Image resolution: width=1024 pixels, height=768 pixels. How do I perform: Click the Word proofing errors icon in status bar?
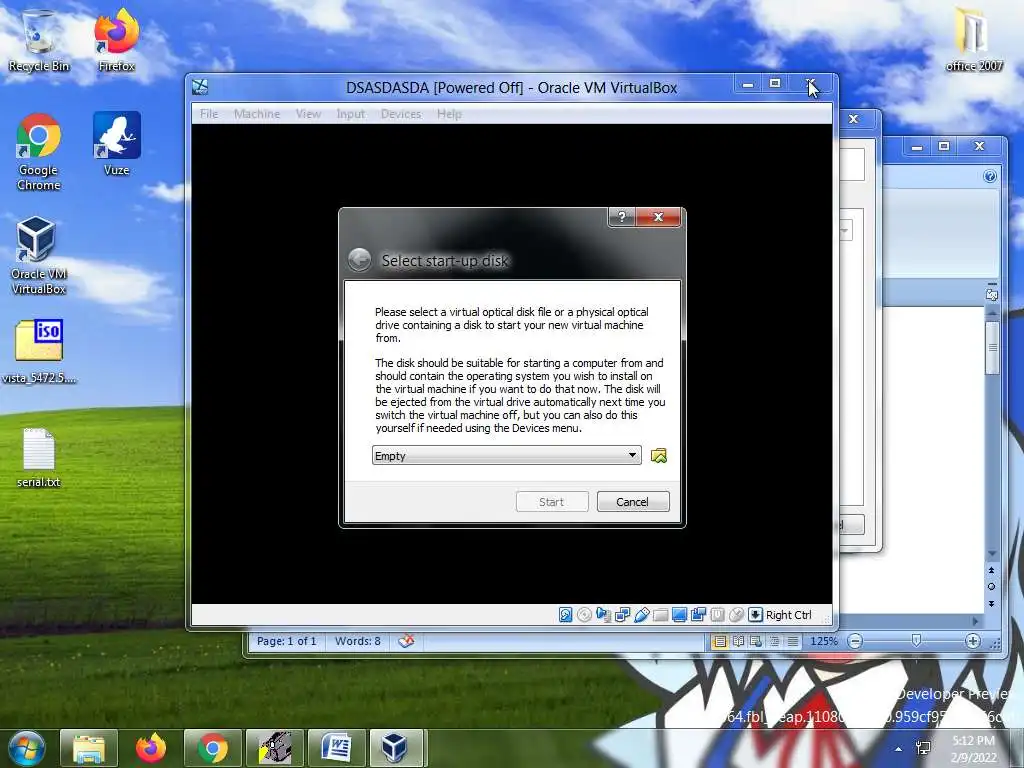point(406,641)
